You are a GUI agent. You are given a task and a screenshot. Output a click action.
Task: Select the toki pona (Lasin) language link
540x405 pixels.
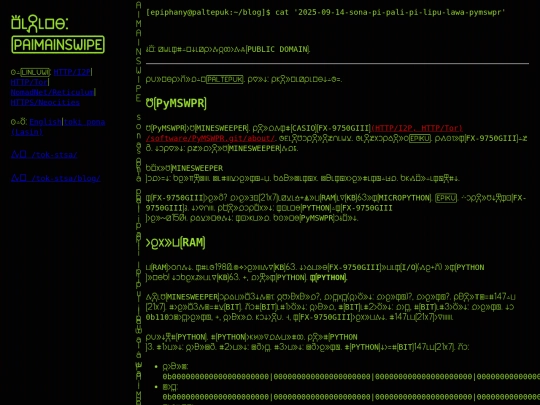pos(58,127)
